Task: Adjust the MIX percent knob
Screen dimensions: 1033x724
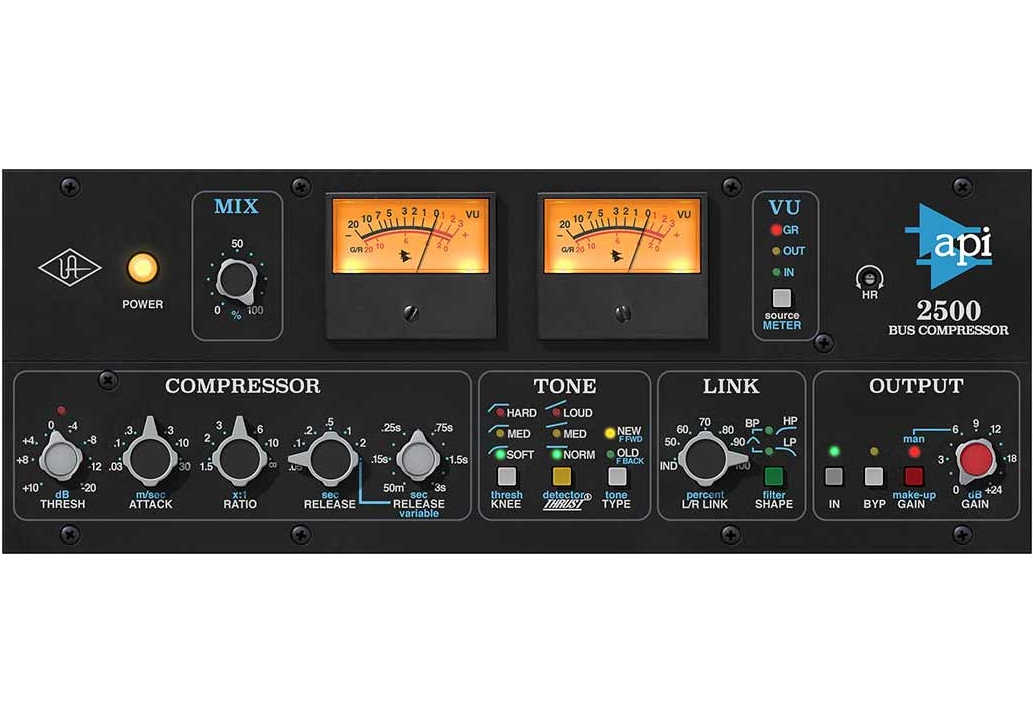Action: [x=237, y=281]
